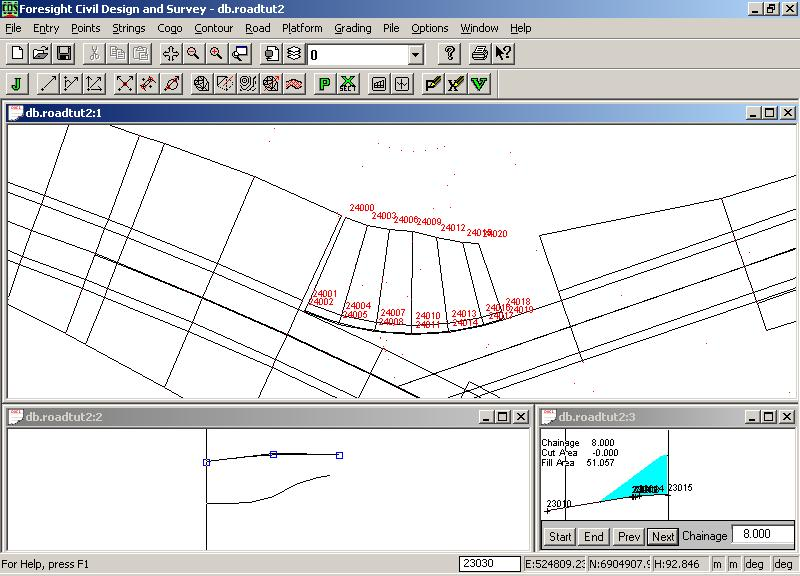Image resolution: width=800 pixels, height=576 pixels.
Task: Click the status bar point number field 23030
Action: click(x=489, y=565)
